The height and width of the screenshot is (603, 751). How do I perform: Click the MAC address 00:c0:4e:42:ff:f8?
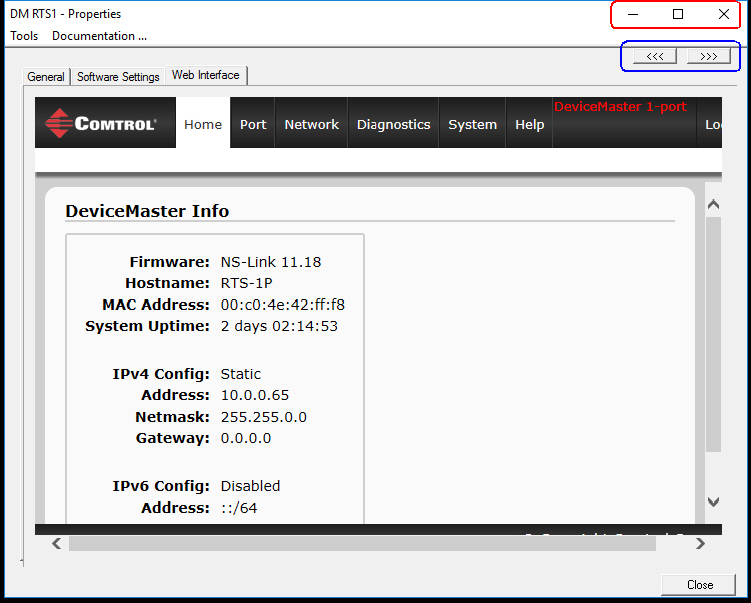point(283,305)
